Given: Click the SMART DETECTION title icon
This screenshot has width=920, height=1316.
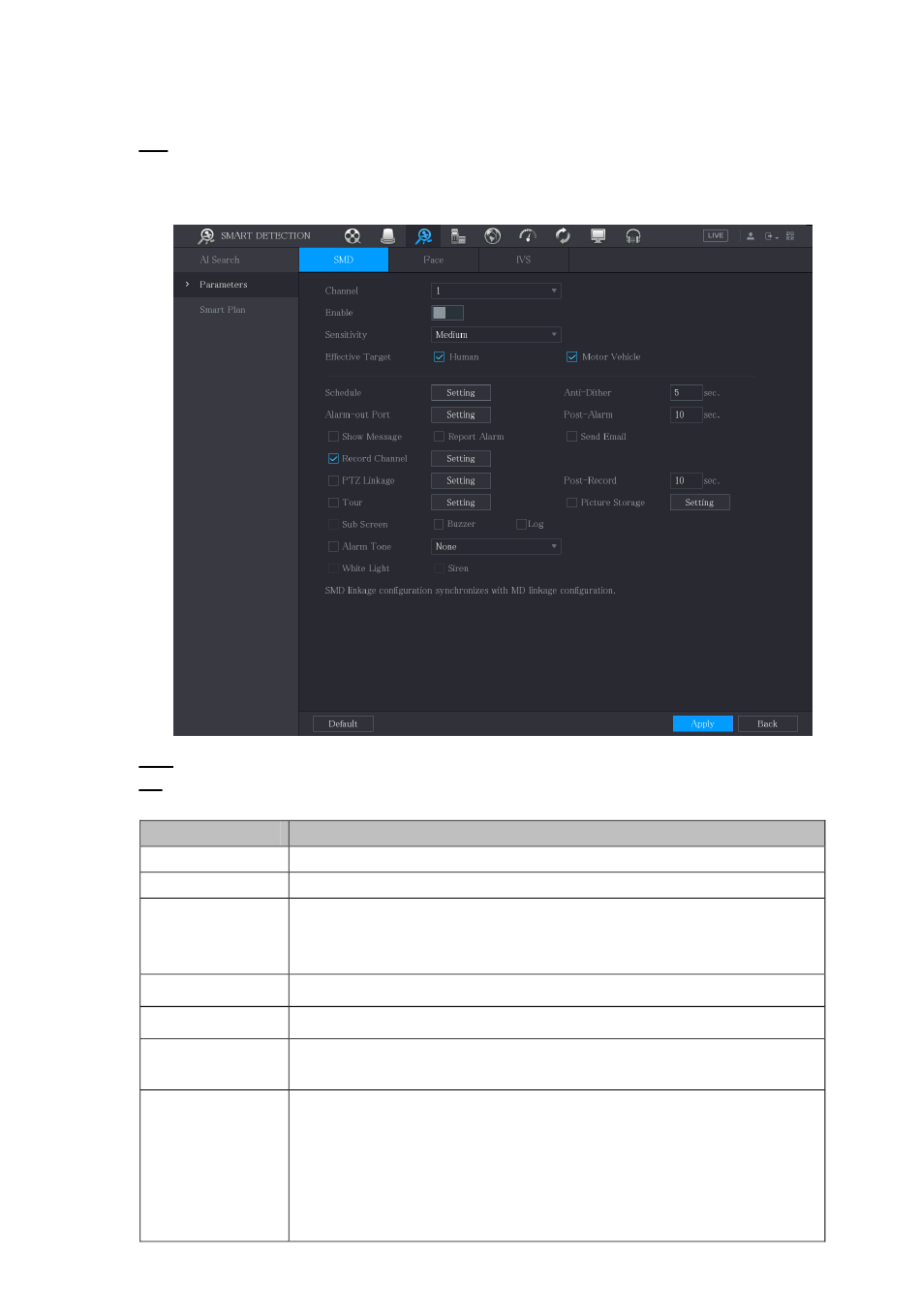Looking at the screenshot, I should (x=206, y=235).
